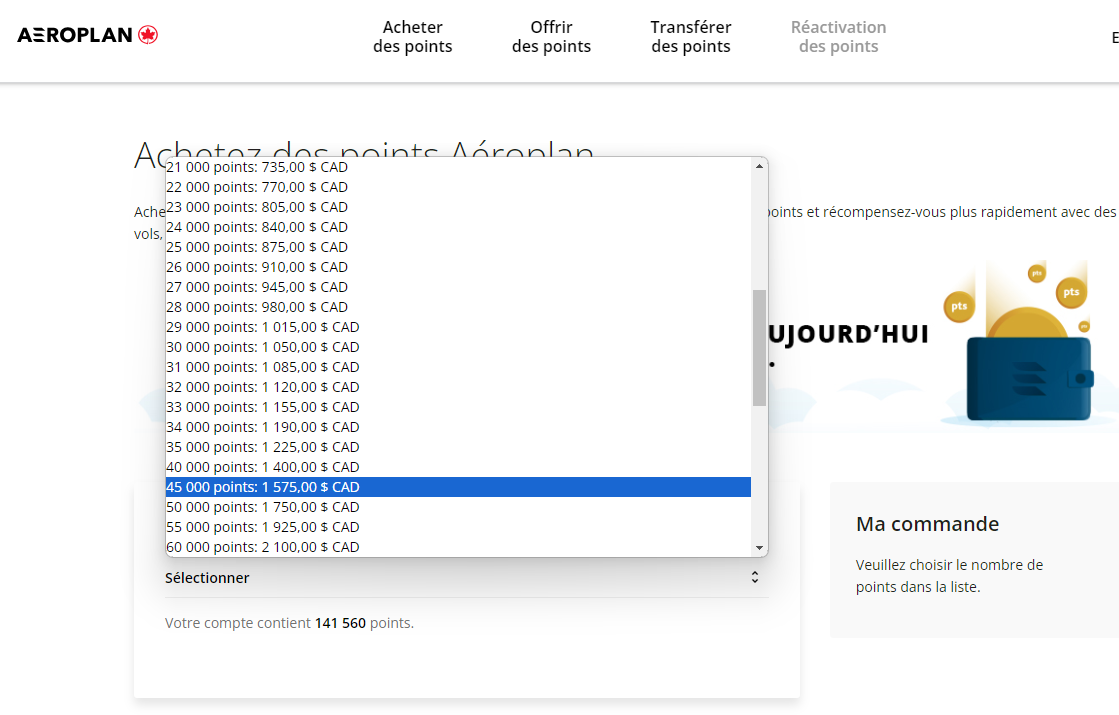Open the Offrir des points tab
The image size is (1119, 715).
tap(551, 37)
